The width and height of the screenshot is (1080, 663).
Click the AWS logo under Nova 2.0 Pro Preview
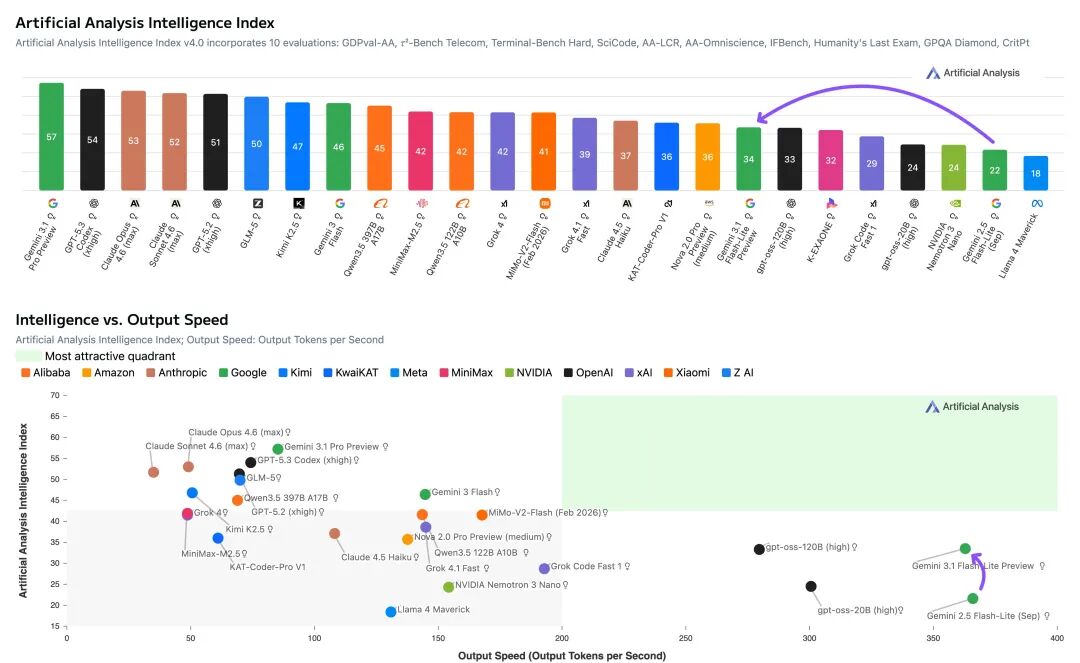[708, 203]
